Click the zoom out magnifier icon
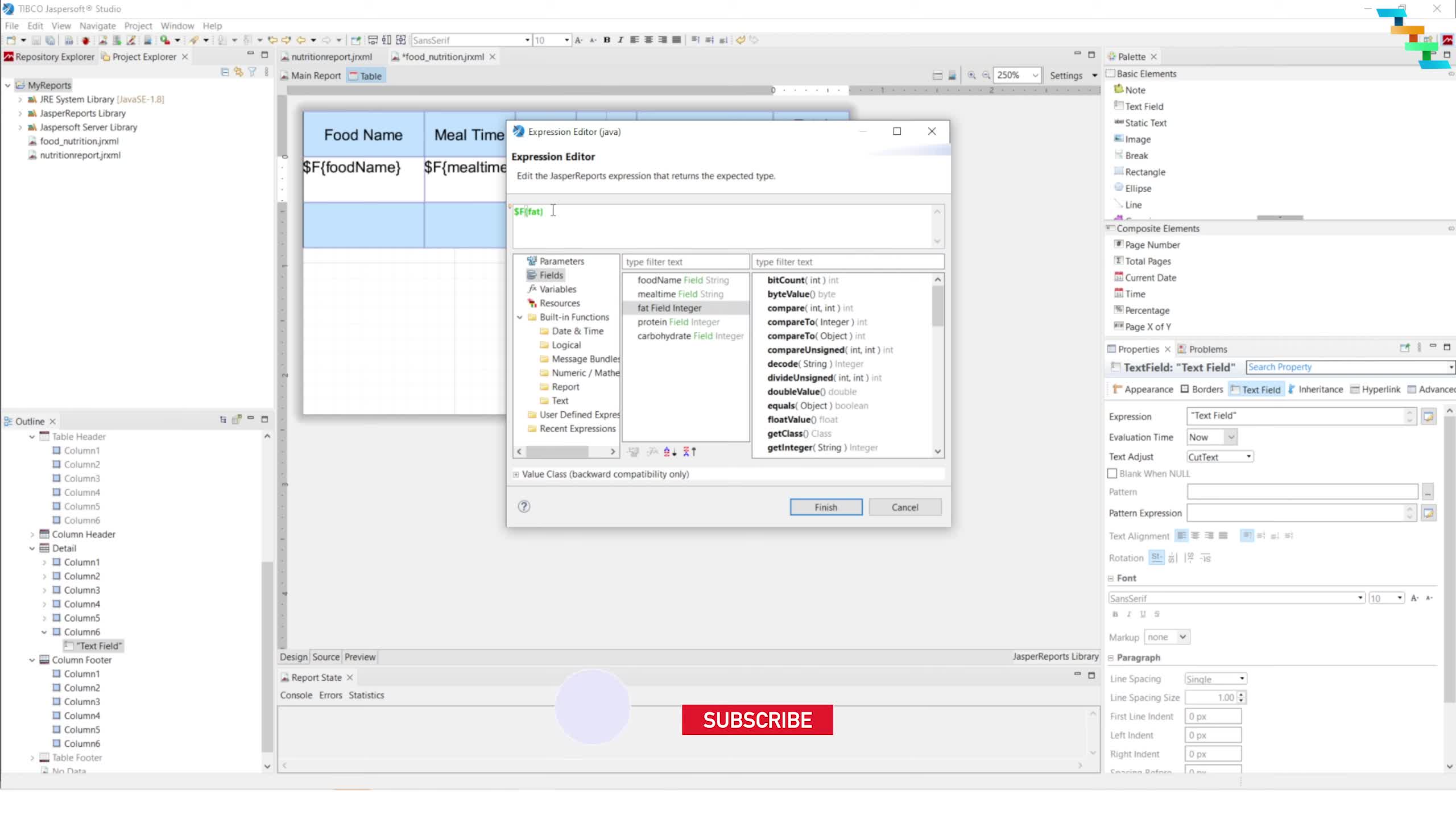Viewport: 1456px width, 819px height. 986,75
